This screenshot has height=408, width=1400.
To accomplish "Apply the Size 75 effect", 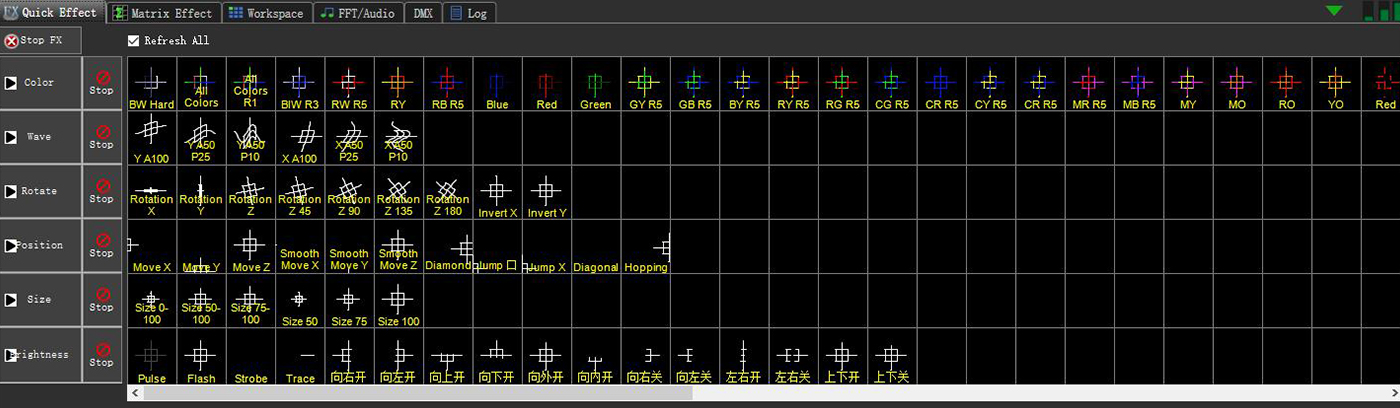I will (x=349, y=300).
